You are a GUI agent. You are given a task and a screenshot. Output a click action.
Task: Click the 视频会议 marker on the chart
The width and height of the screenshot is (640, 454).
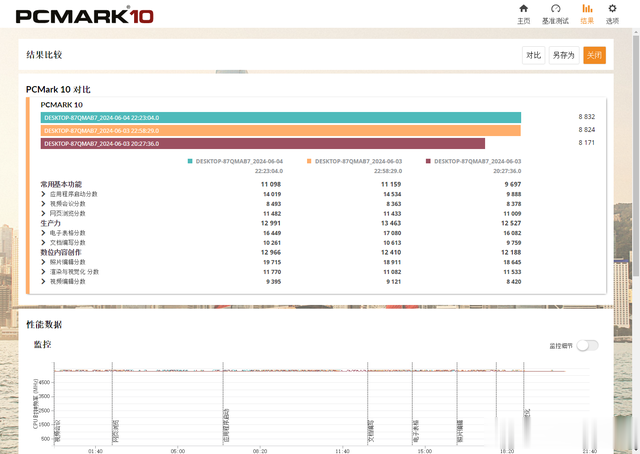(57, 431)
